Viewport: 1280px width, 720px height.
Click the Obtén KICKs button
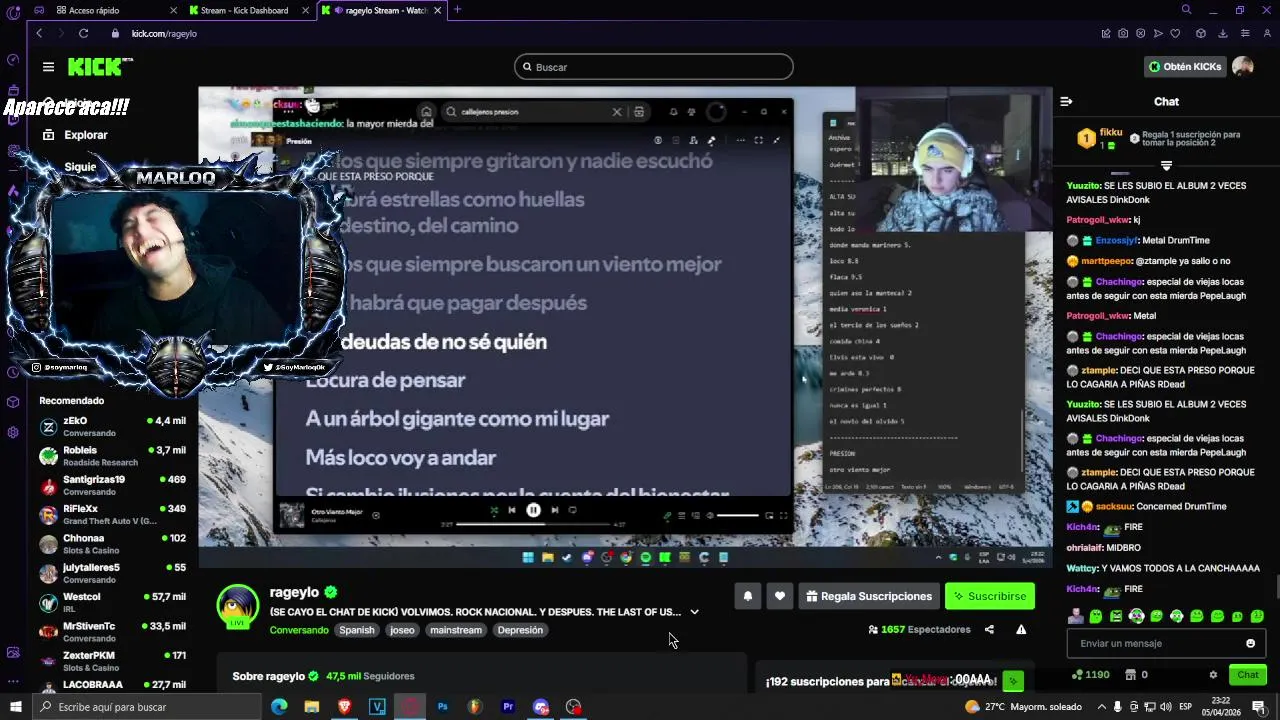(1185, 67)
